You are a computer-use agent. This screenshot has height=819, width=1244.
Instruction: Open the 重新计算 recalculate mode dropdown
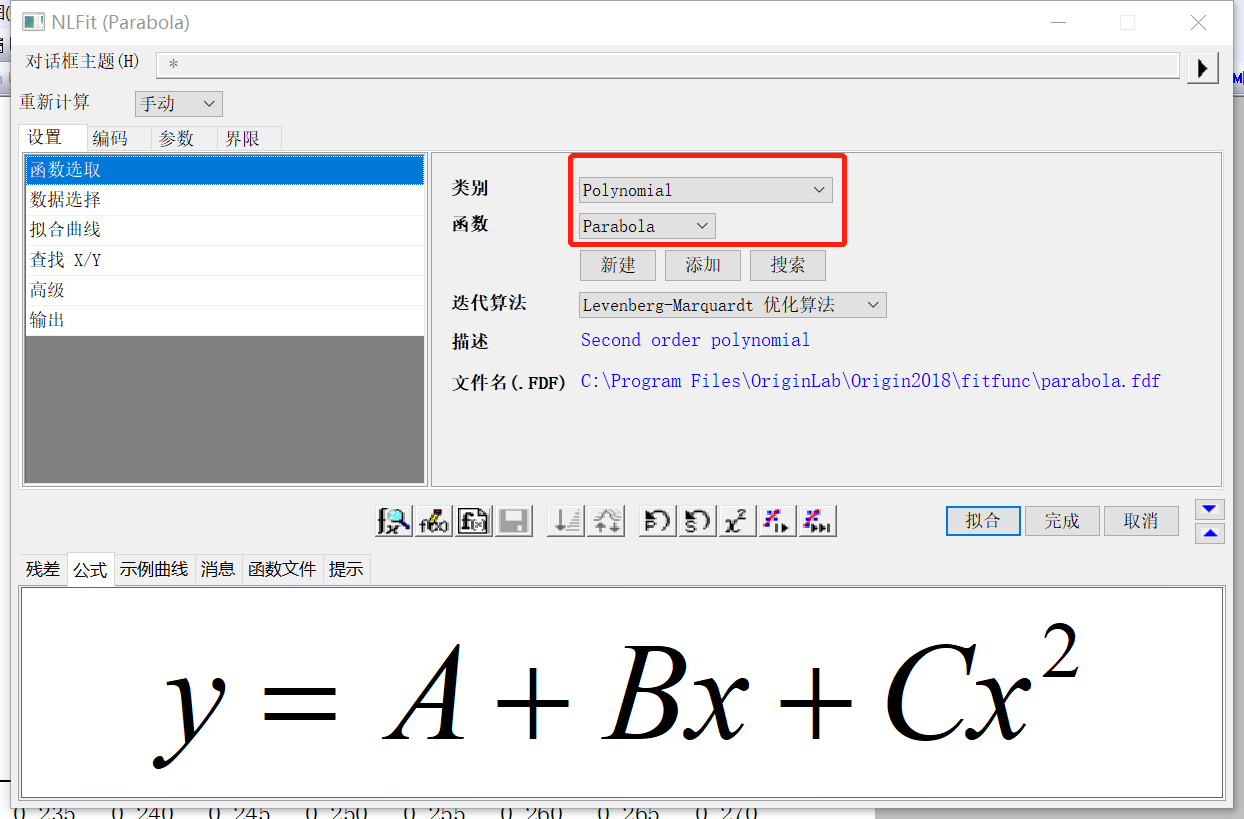click(178, 103)
